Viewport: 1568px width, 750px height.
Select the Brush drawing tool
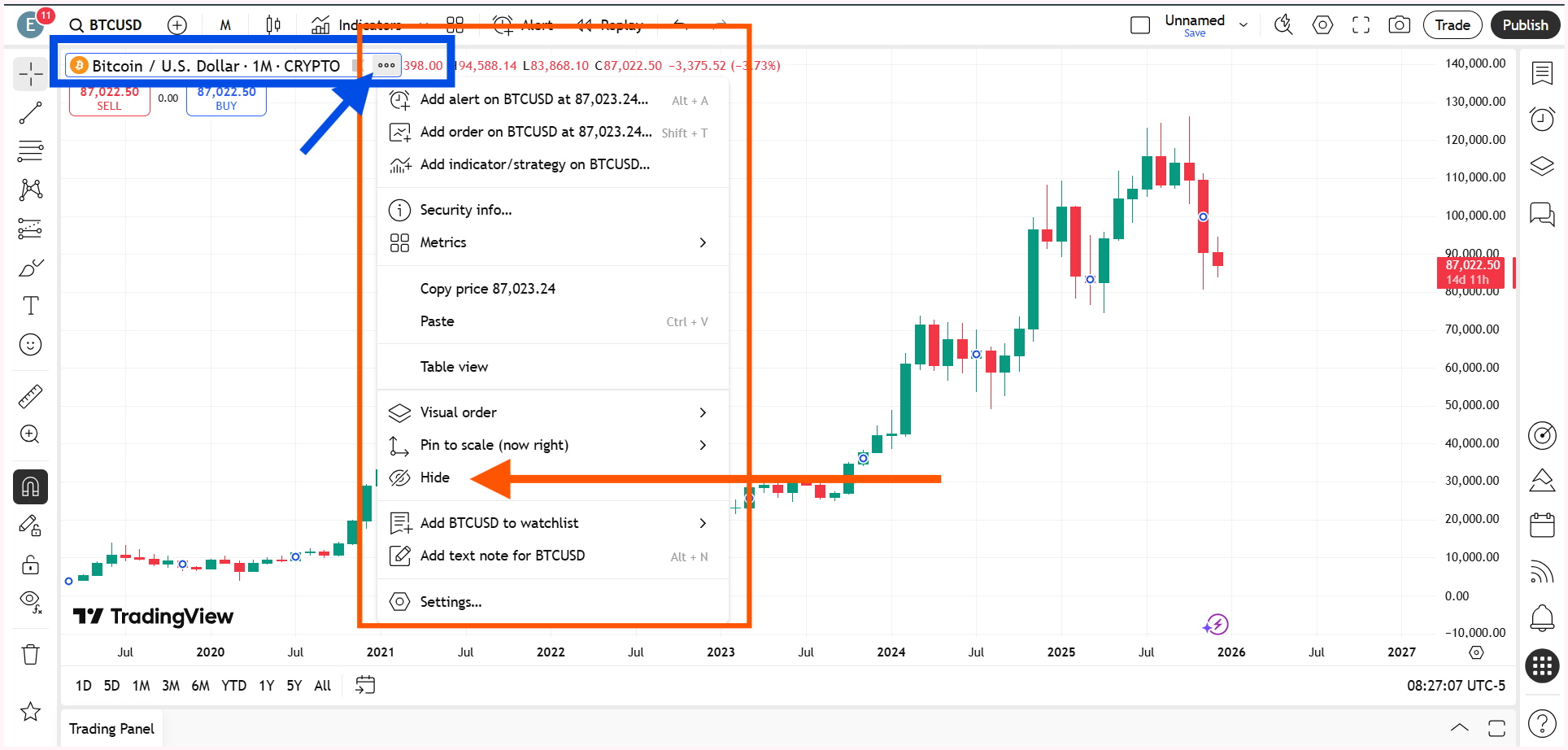click(x=30, y=268)
